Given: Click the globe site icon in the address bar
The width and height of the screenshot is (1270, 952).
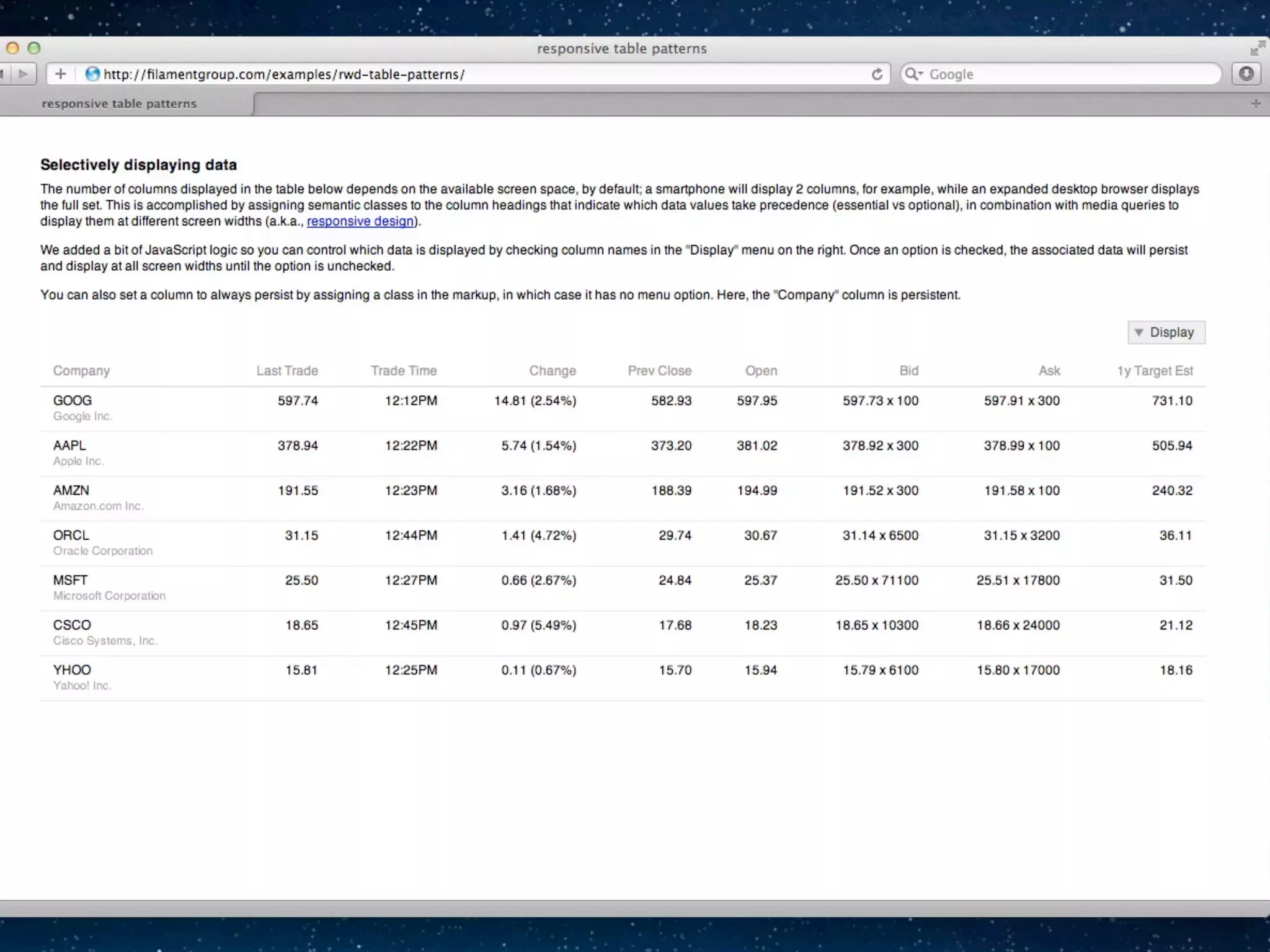Looking at the screenshot, I should [x=92, y=74].
